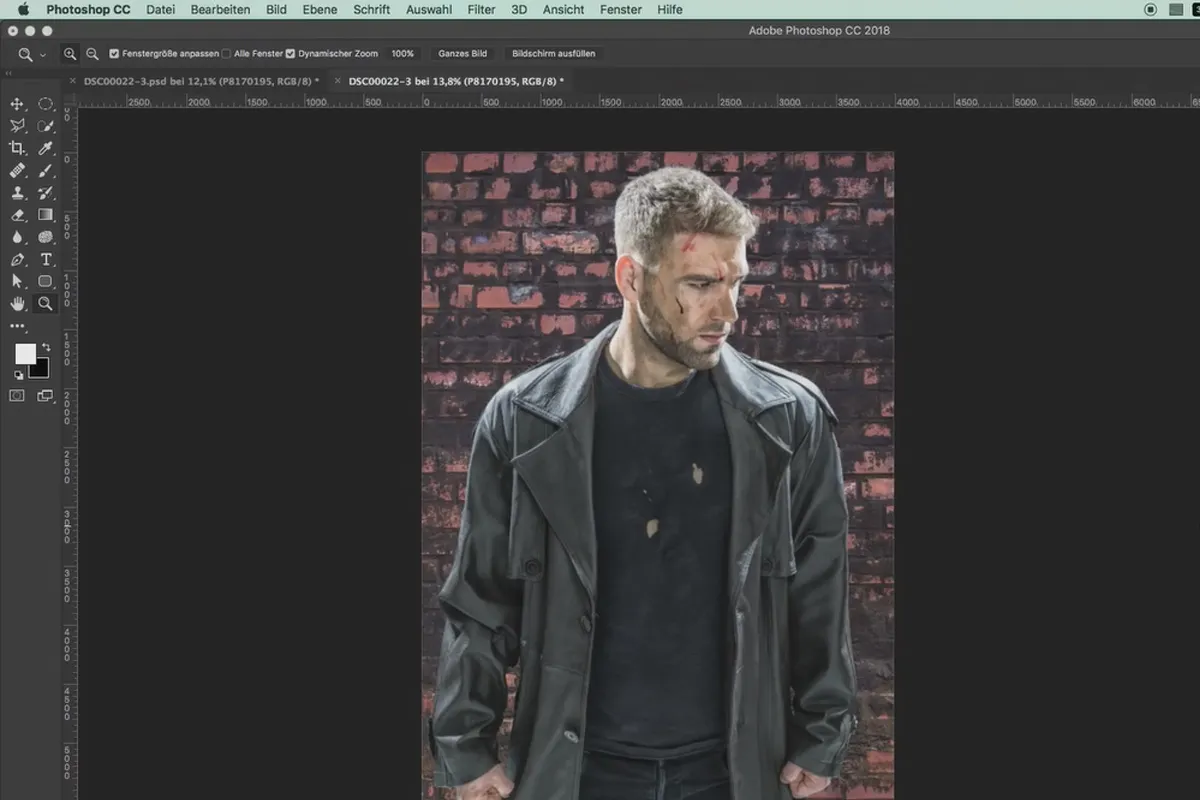Image resolution: width=1200 pixels, height=800 pixels.
Task: Enable the Alle Fenster checkbox
Action: [226, 54]
